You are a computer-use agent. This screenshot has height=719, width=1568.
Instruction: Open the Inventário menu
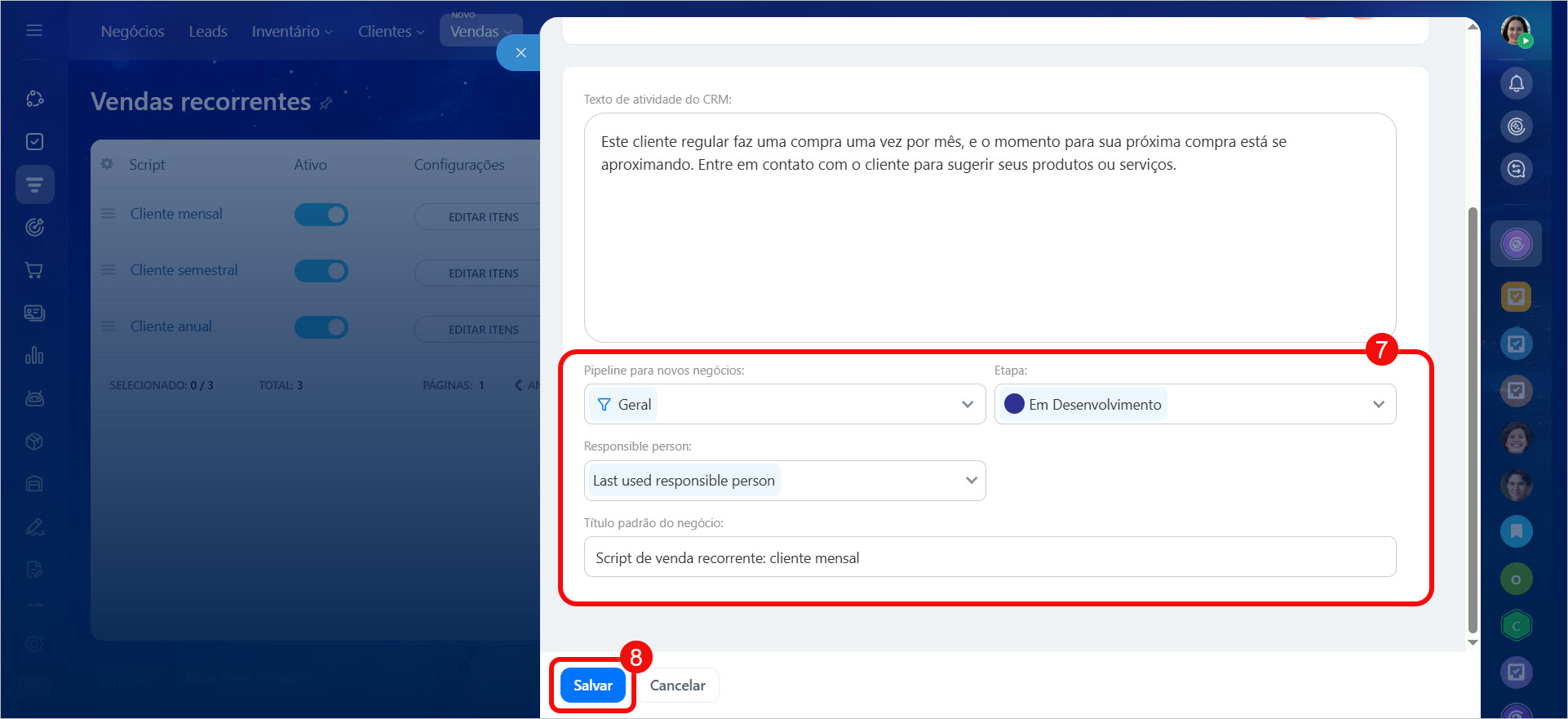click(291, 32)
